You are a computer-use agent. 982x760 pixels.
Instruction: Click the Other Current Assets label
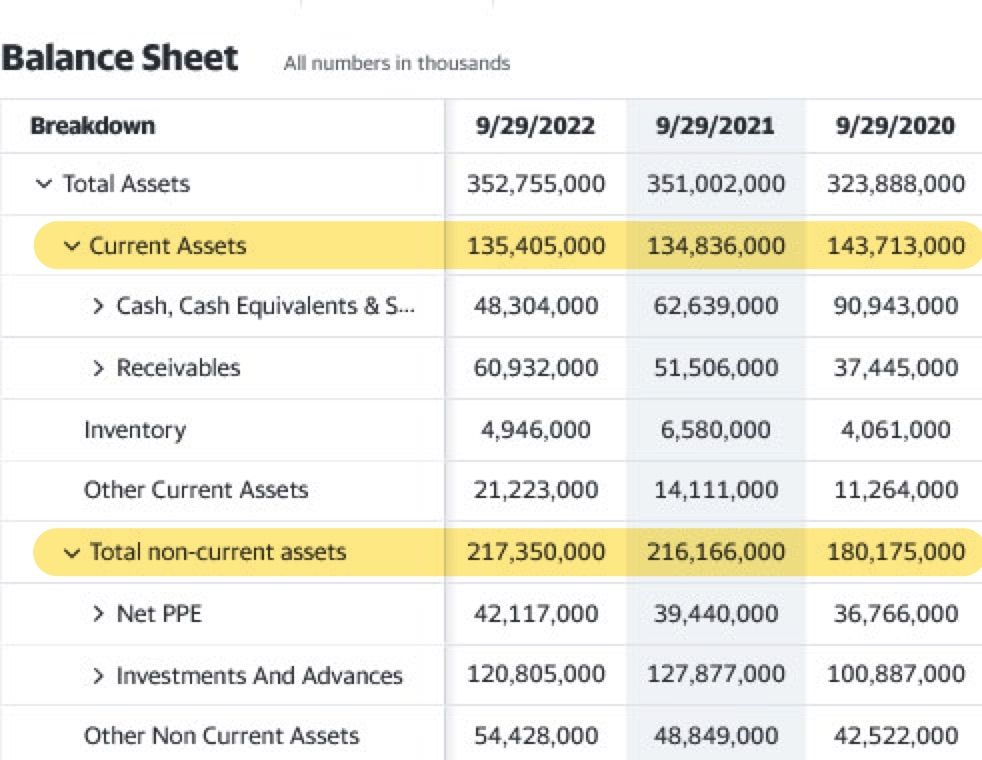[196, 490]
